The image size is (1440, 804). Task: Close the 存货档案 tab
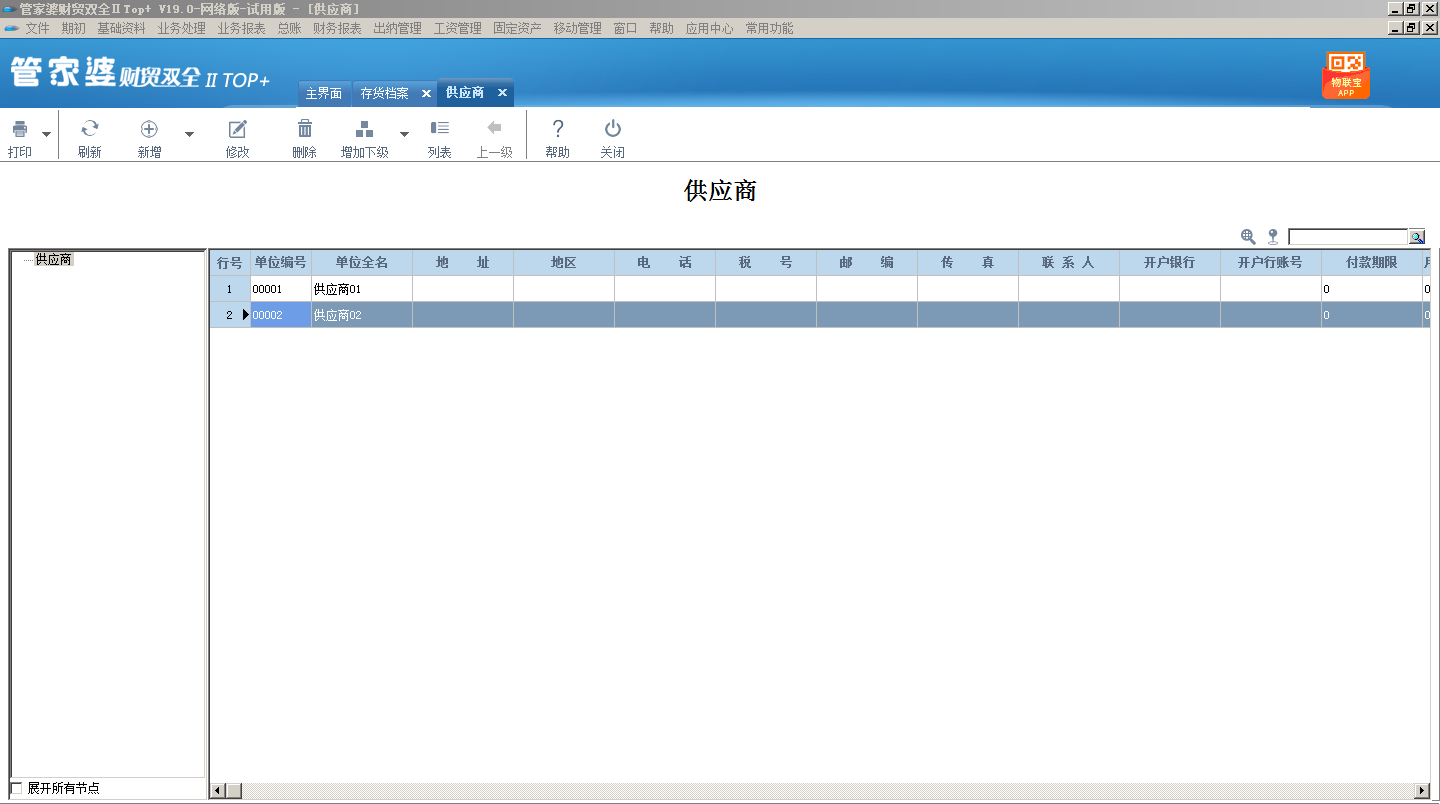tap(426, 93)
